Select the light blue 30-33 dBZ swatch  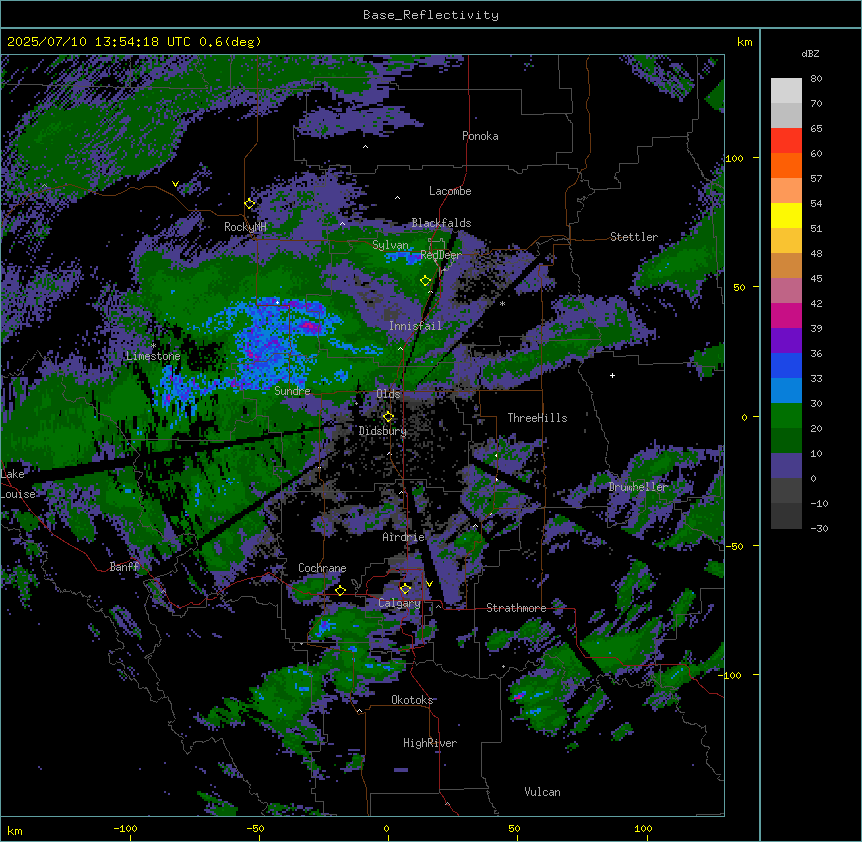tap(786, 391)
